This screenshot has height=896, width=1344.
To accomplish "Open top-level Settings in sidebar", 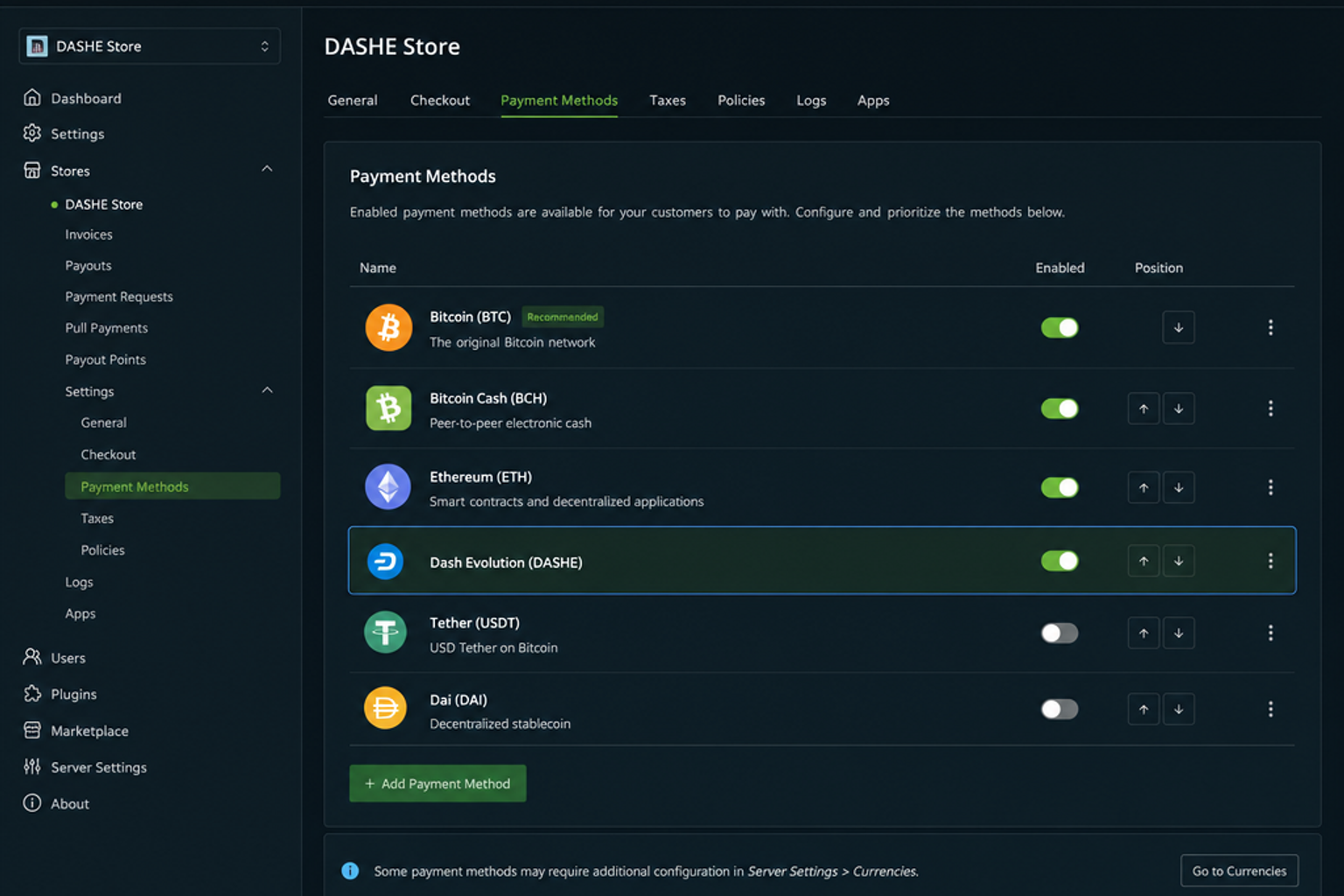I will (65, 134).
